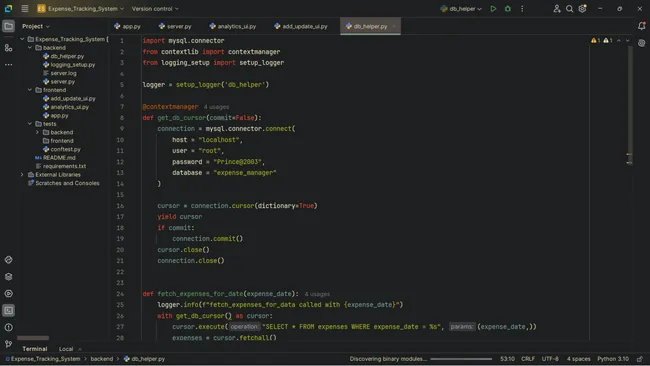650x366 pixels.
Task: Expand the backend folder under tests
Action: coord(37,132)
